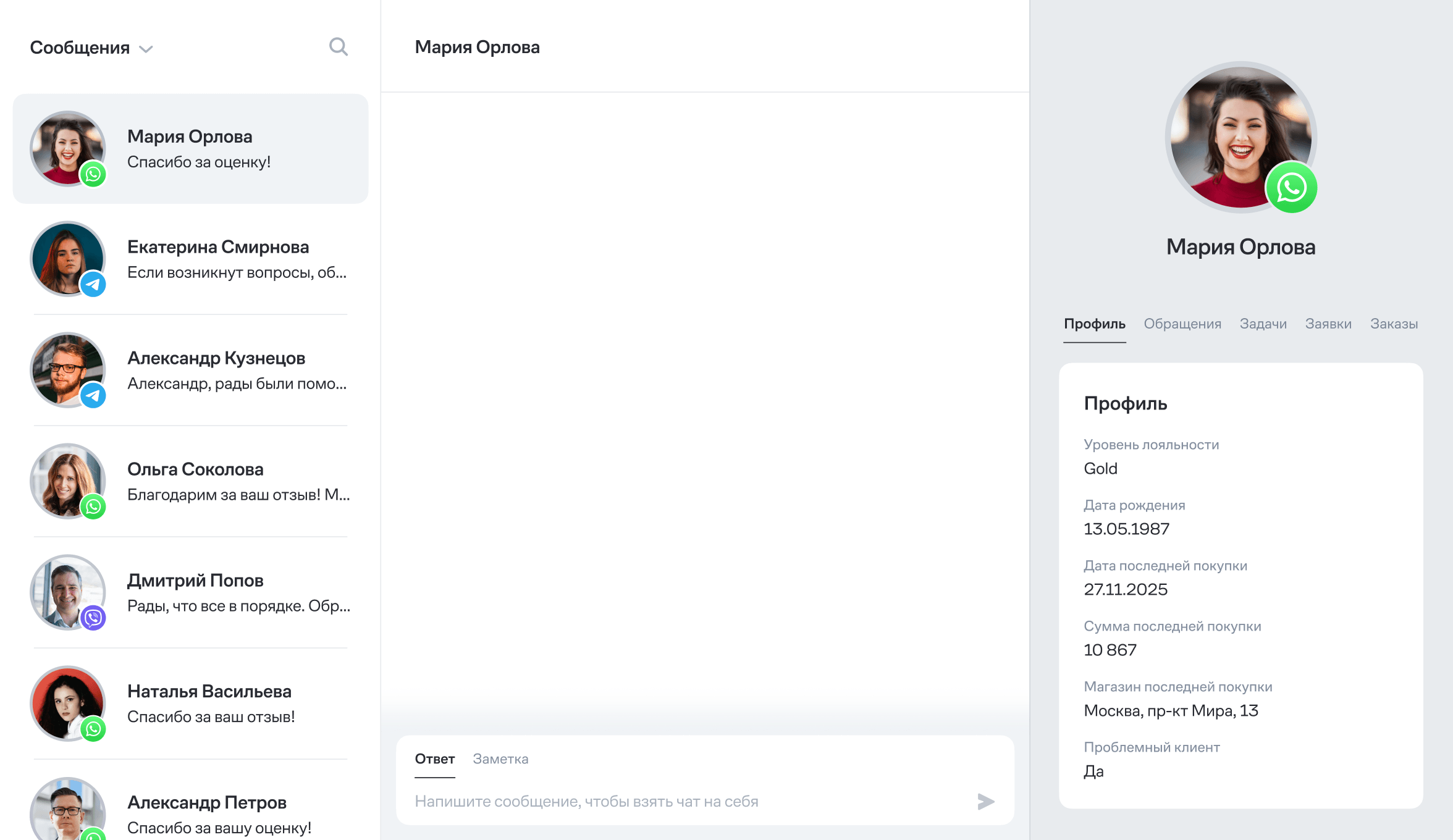This screenshot has width=1453, height=840.
Task: Click the send message arrow icon
Action: [986, 802]
